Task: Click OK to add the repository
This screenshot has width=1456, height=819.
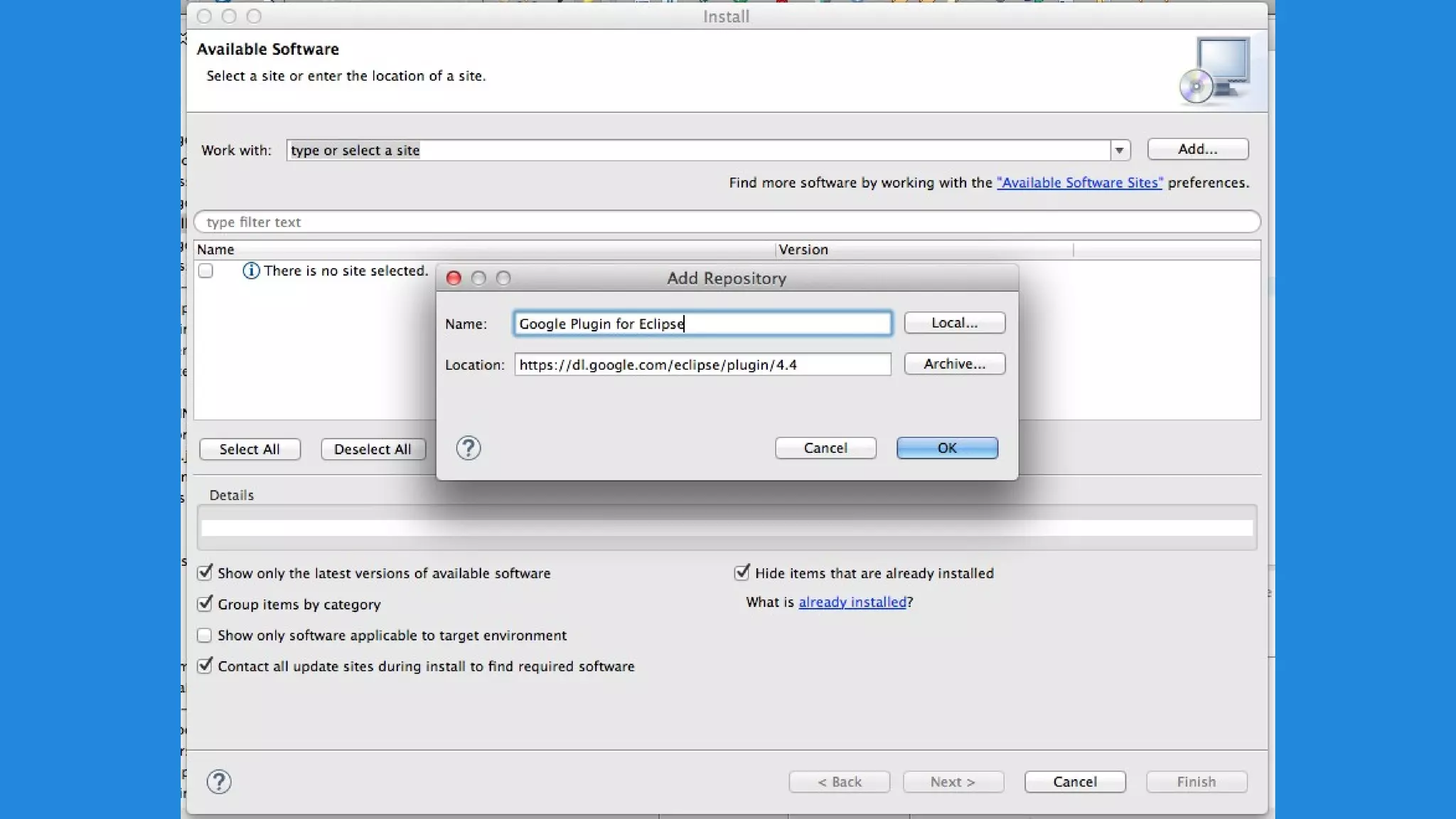Action: tap(947, 448)
